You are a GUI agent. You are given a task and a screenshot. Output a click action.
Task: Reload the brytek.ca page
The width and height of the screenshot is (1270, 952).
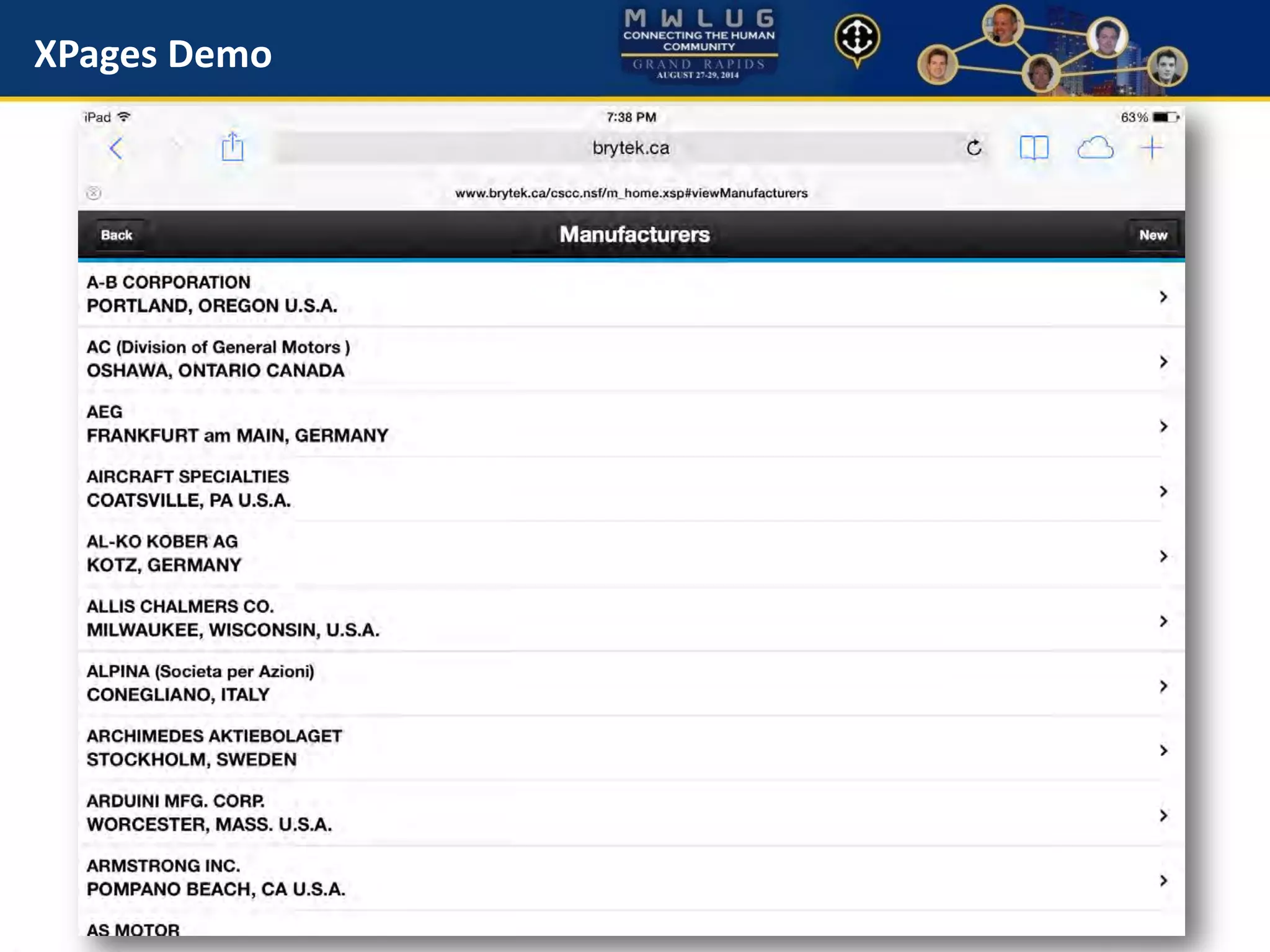tap(974, 148)
